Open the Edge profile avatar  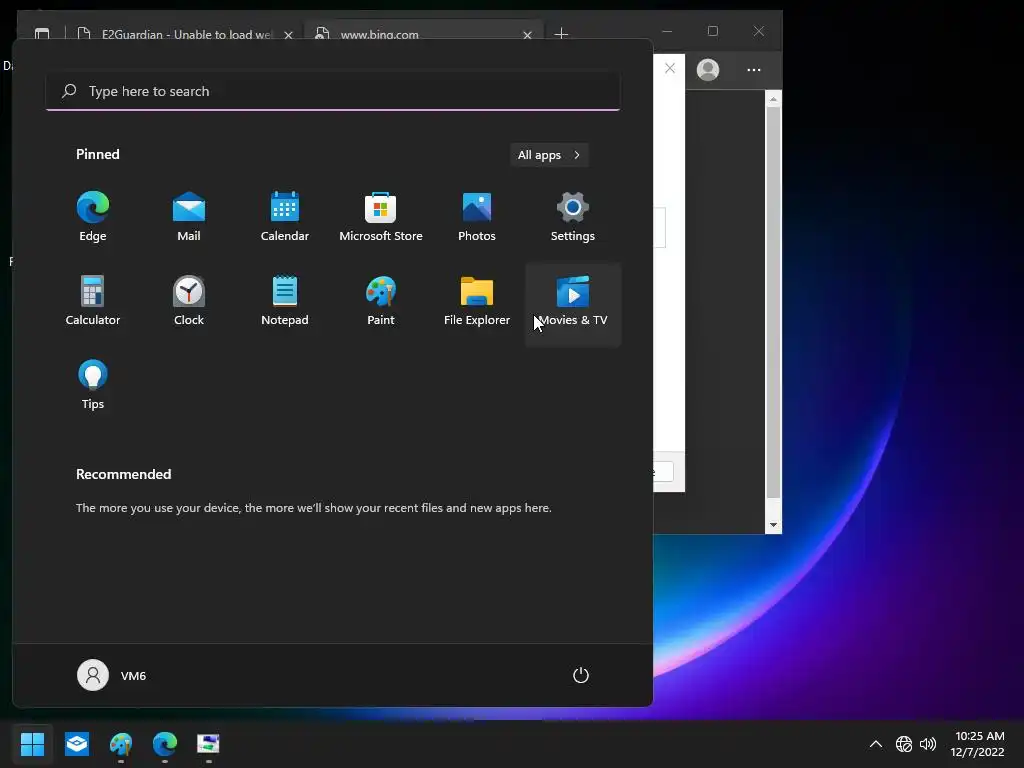708,70
